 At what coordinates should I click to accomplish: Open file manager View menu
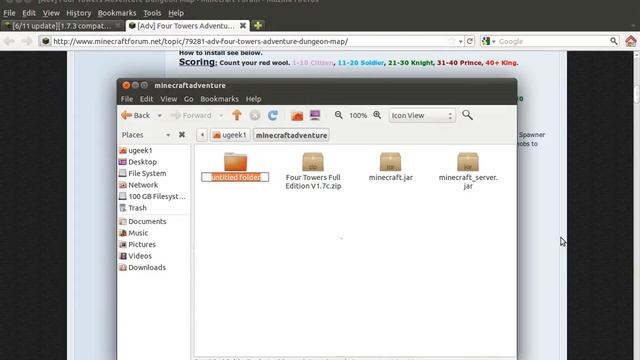[x=169, y=99]
